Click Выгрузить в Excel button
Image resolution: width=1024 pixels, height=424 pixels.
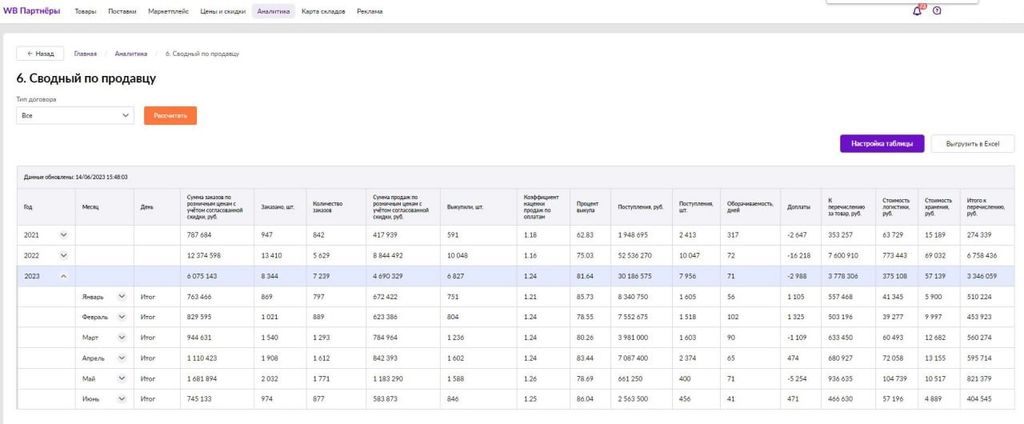click(973, 144)
